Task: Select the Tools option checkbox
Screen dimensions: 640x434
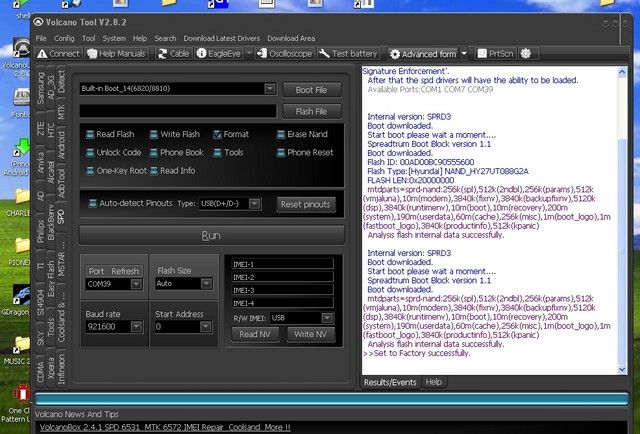Action: (217, 153)
